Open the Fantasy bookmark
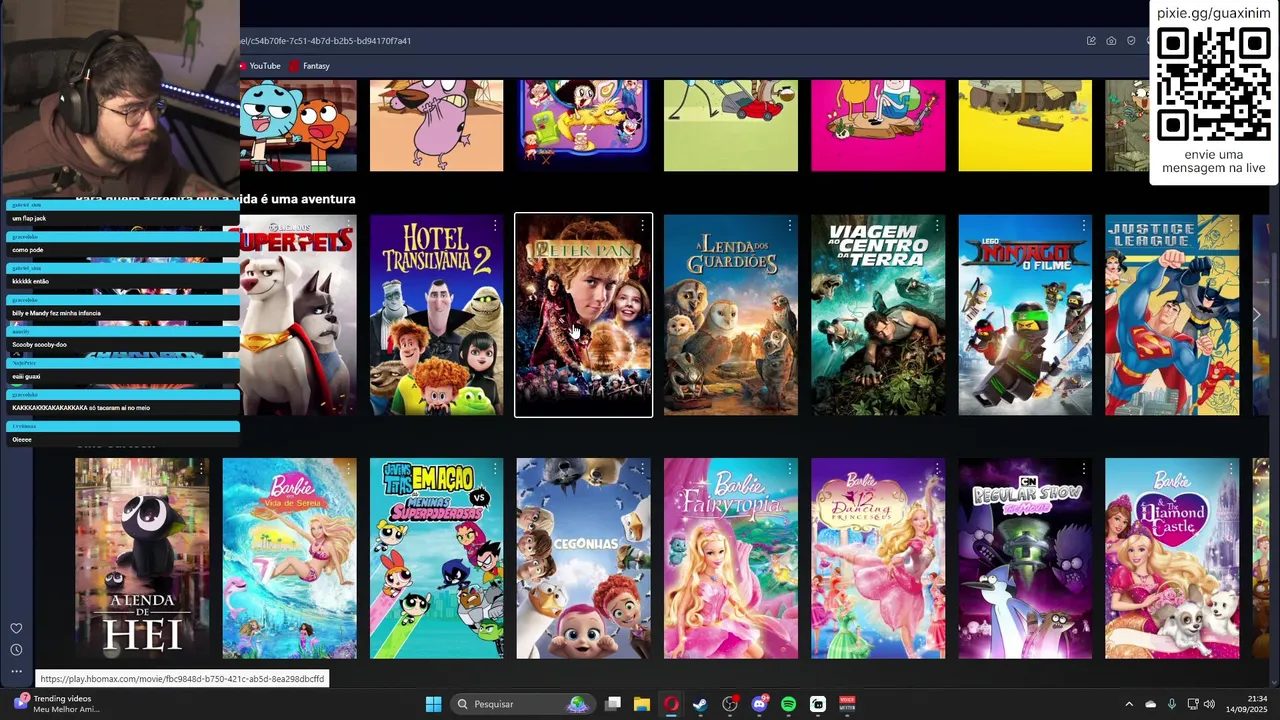This screenshot has width=1280, height=720. (x=310, y=66)
